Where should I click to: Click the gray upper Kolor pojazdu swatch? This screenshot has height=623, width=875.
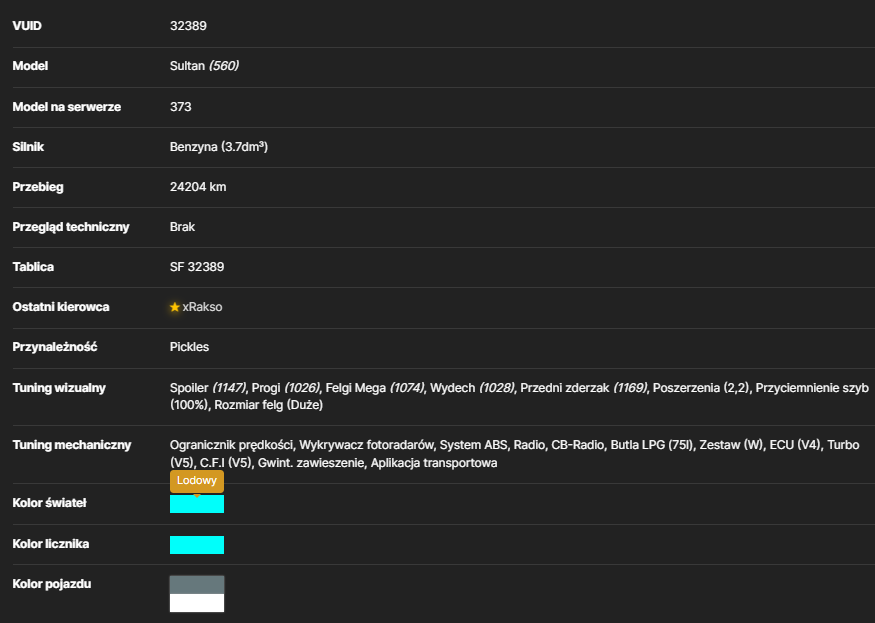pyautogui.click(x=197, y=585)
